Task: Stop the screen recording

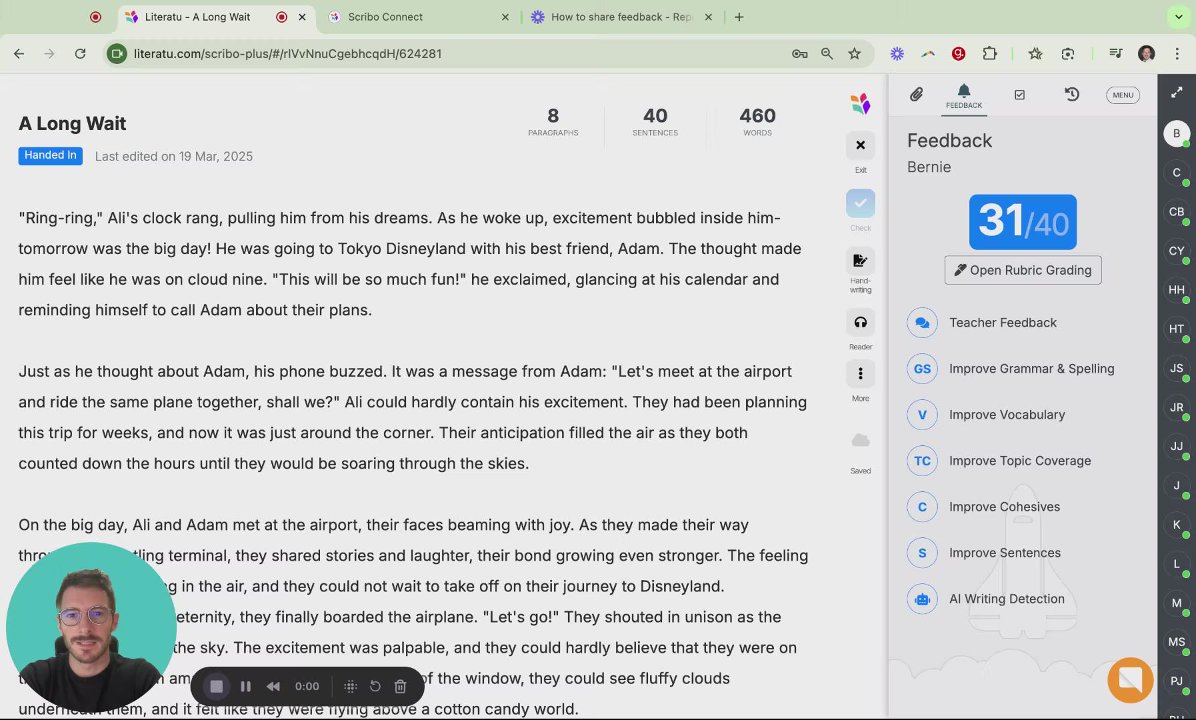Action: coord(217,686)
